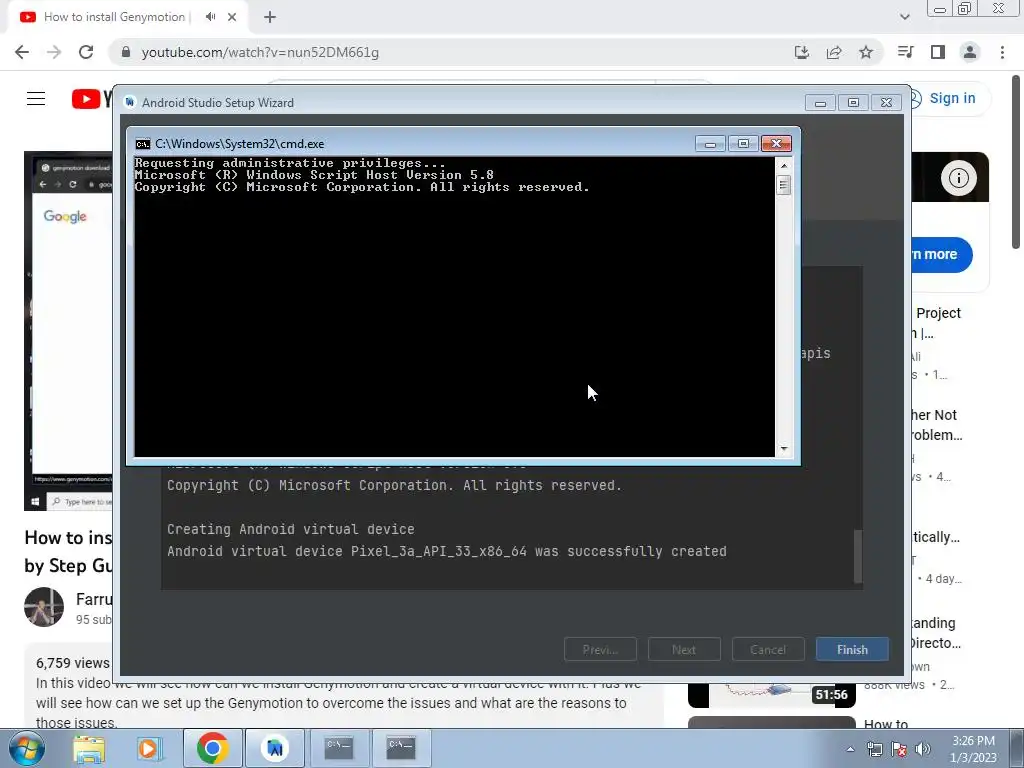Image resolution: width=1024 pixels, height=768 pixels.
Task: Click the blue Learn more button
Action: [x=940, y=254]
